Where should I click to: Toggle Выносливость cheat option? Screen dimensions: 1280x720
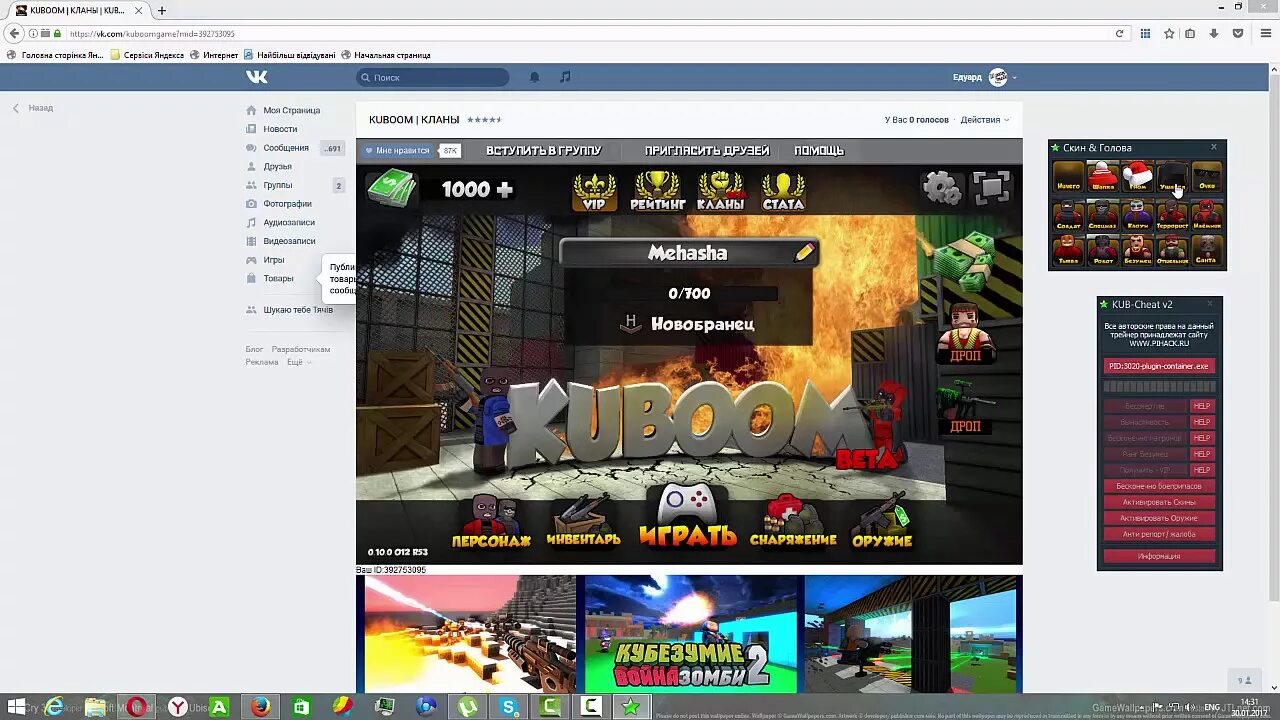1145,422
